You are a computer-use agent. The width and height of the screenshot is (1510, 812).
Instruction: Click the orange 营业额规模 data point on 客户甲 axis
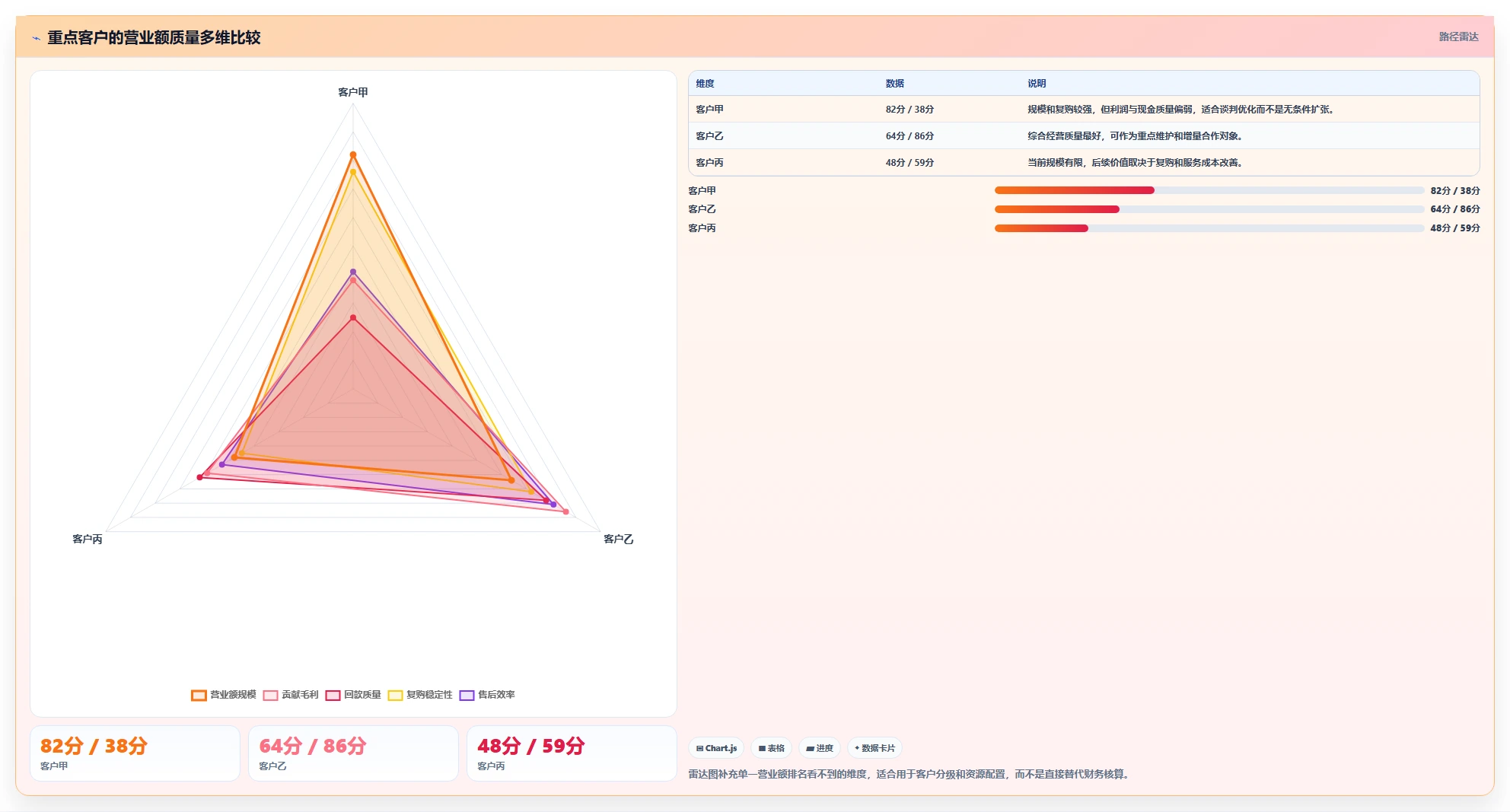click(x=353, y=155)
